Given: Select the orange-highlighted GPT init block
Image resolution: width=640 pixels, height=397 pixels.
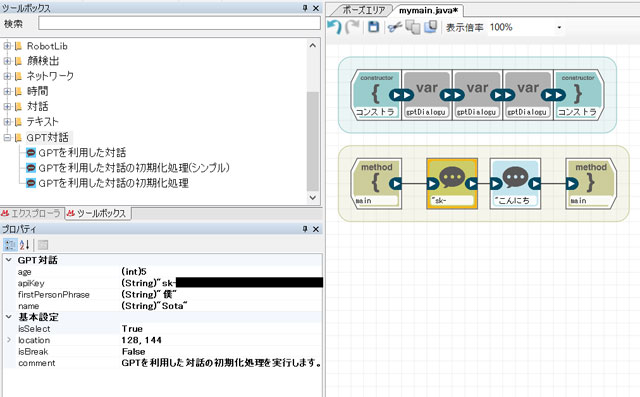Looking at the screenshot, I should 452,184.
